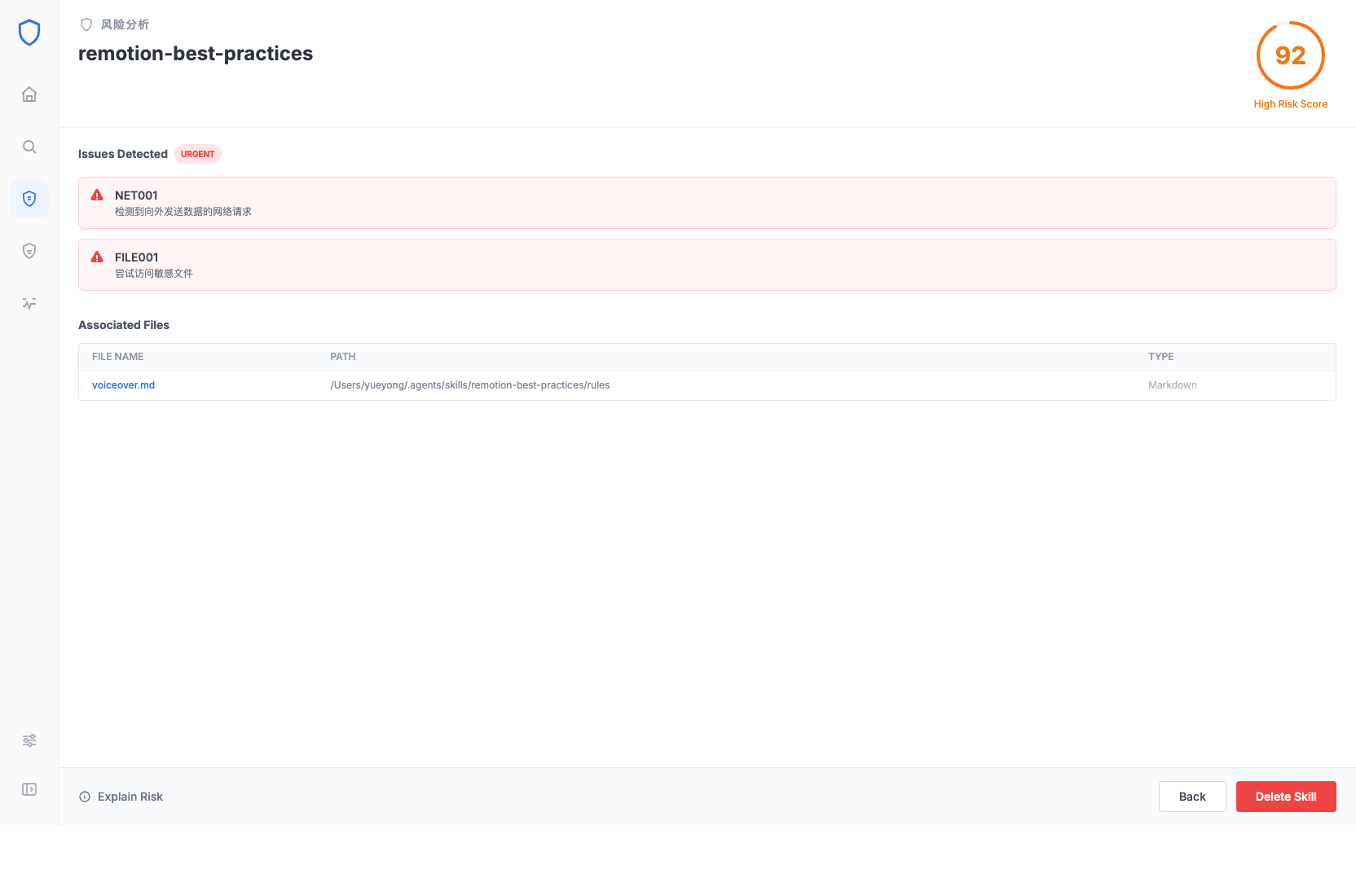Select the FILE001 issue alert row
This screenshot has height=896, width=1356.
(707, 265)
